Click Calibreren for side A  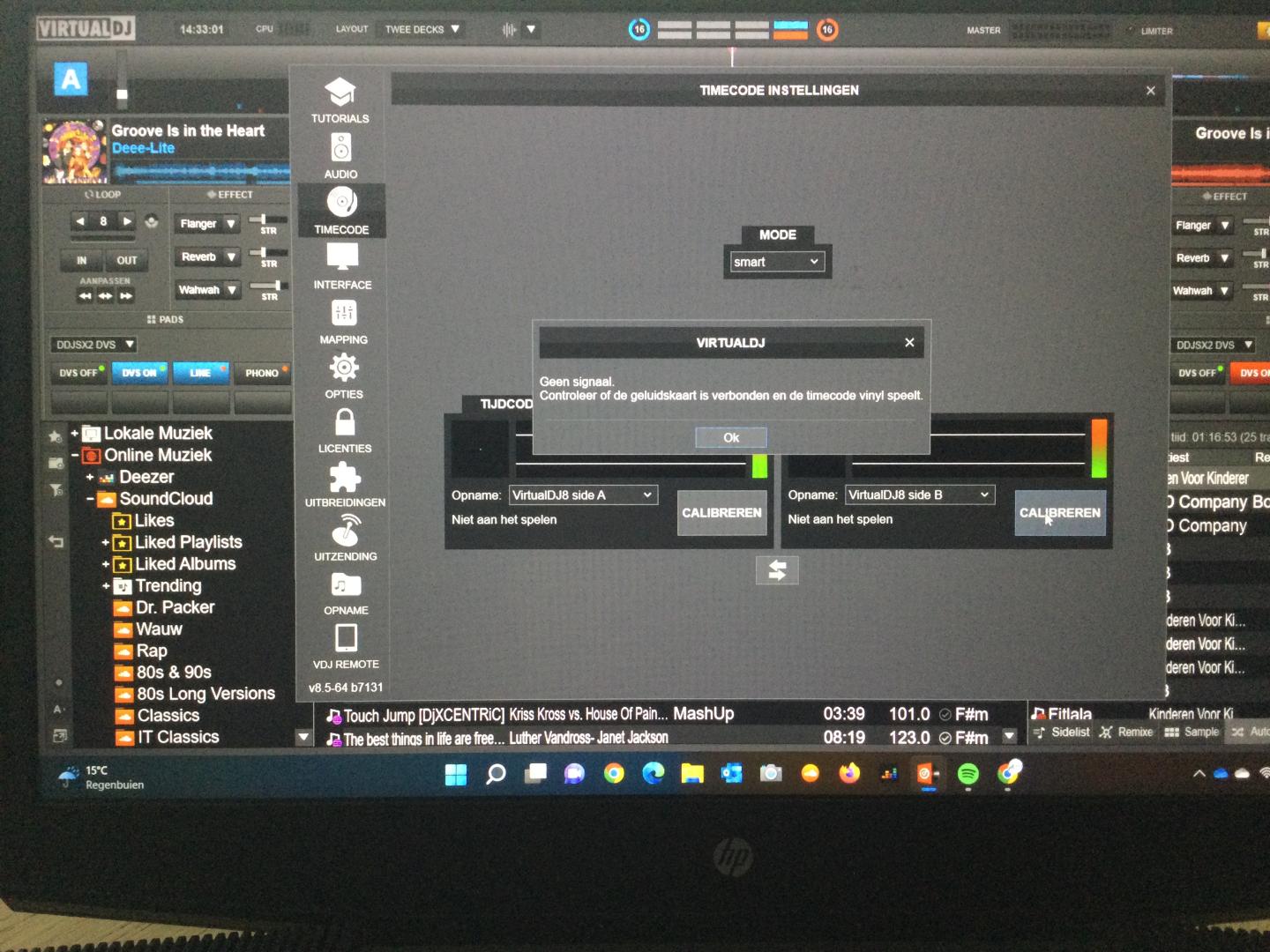(721, 513)
